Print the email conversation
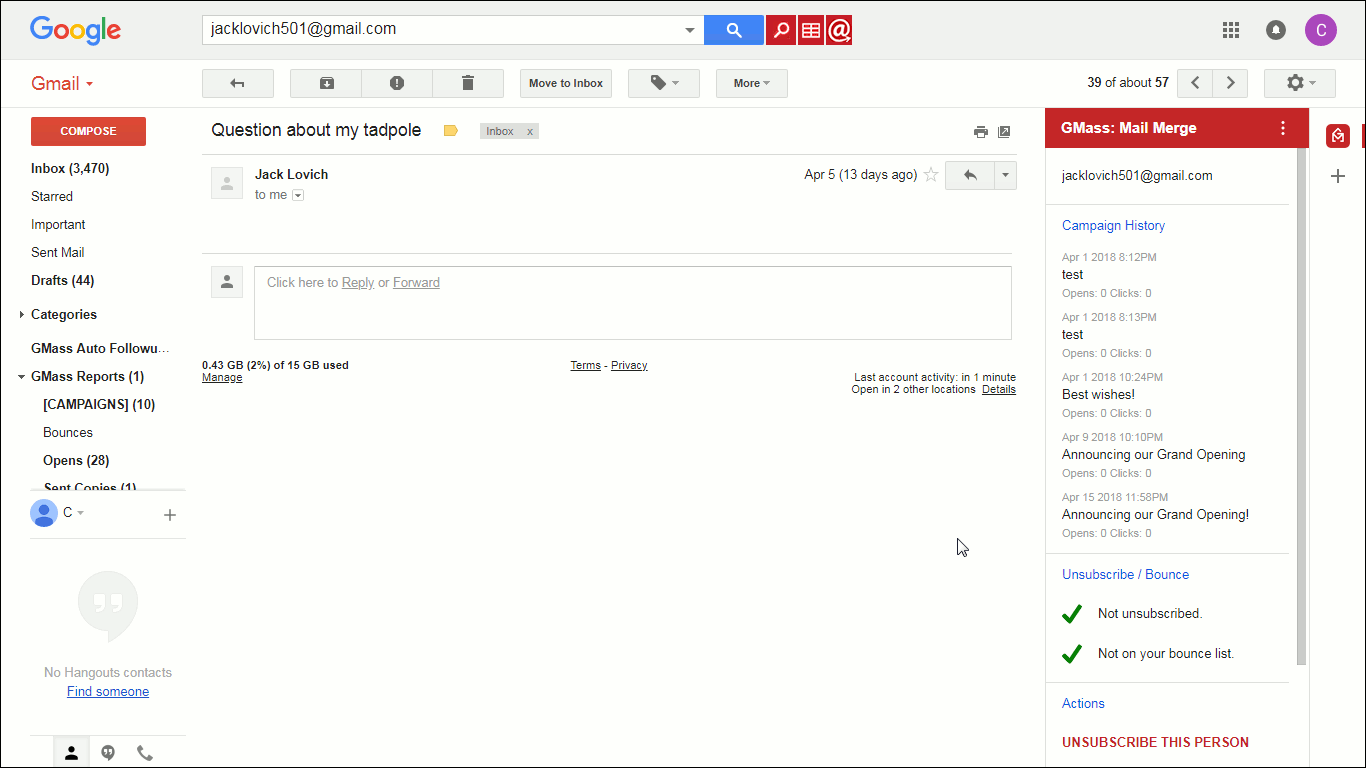Viewport: 1366px width, 768px height. [x=980, y=131]
